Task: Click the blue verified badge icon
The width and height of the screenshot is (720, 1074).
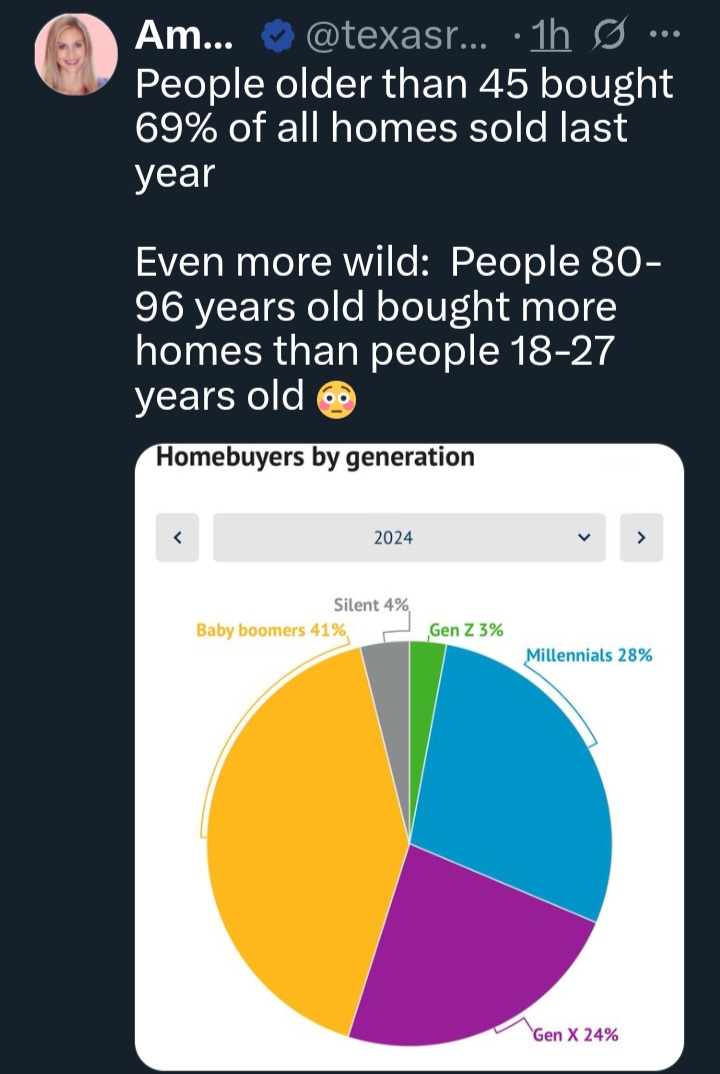Action: click(277, 38)
